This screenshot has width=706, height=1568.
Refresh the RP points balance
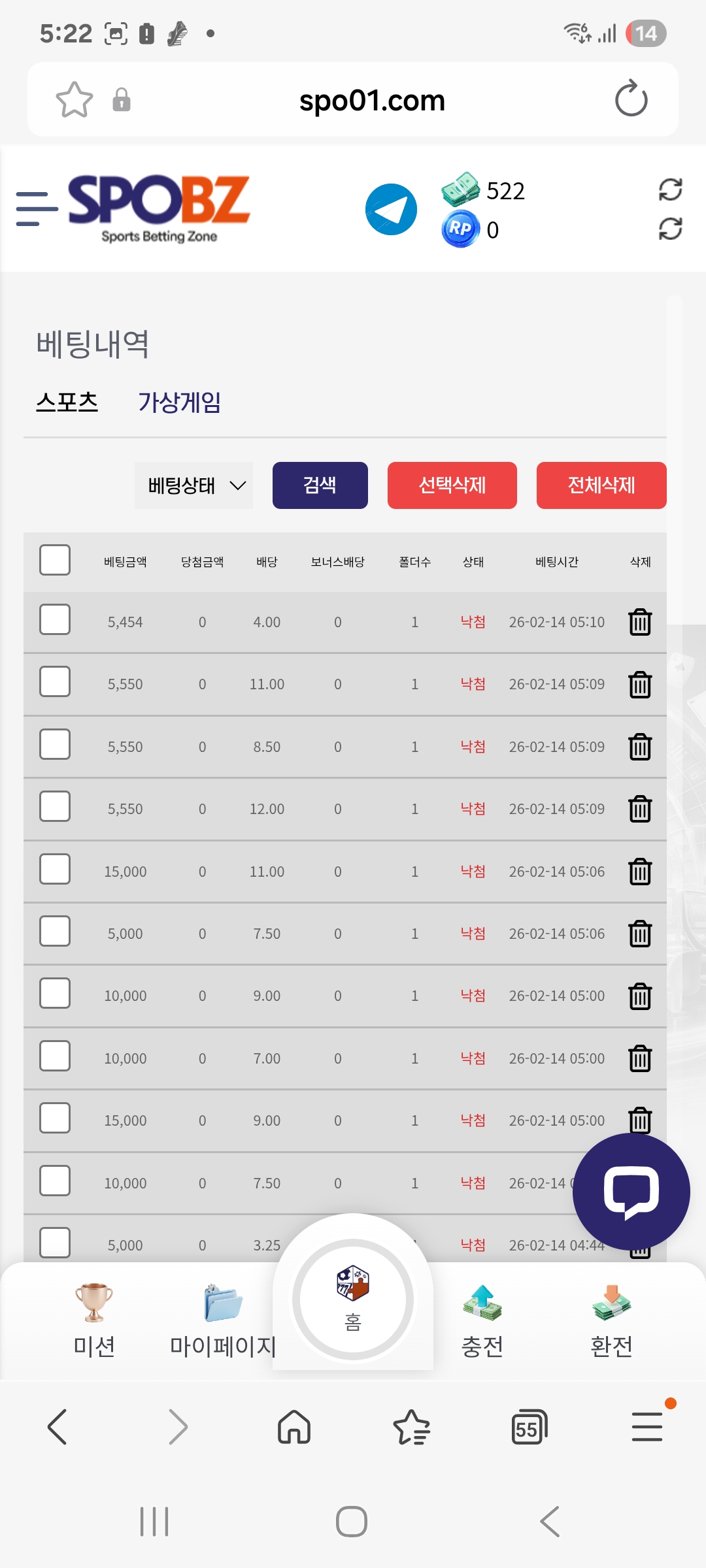tap(670, 229)
